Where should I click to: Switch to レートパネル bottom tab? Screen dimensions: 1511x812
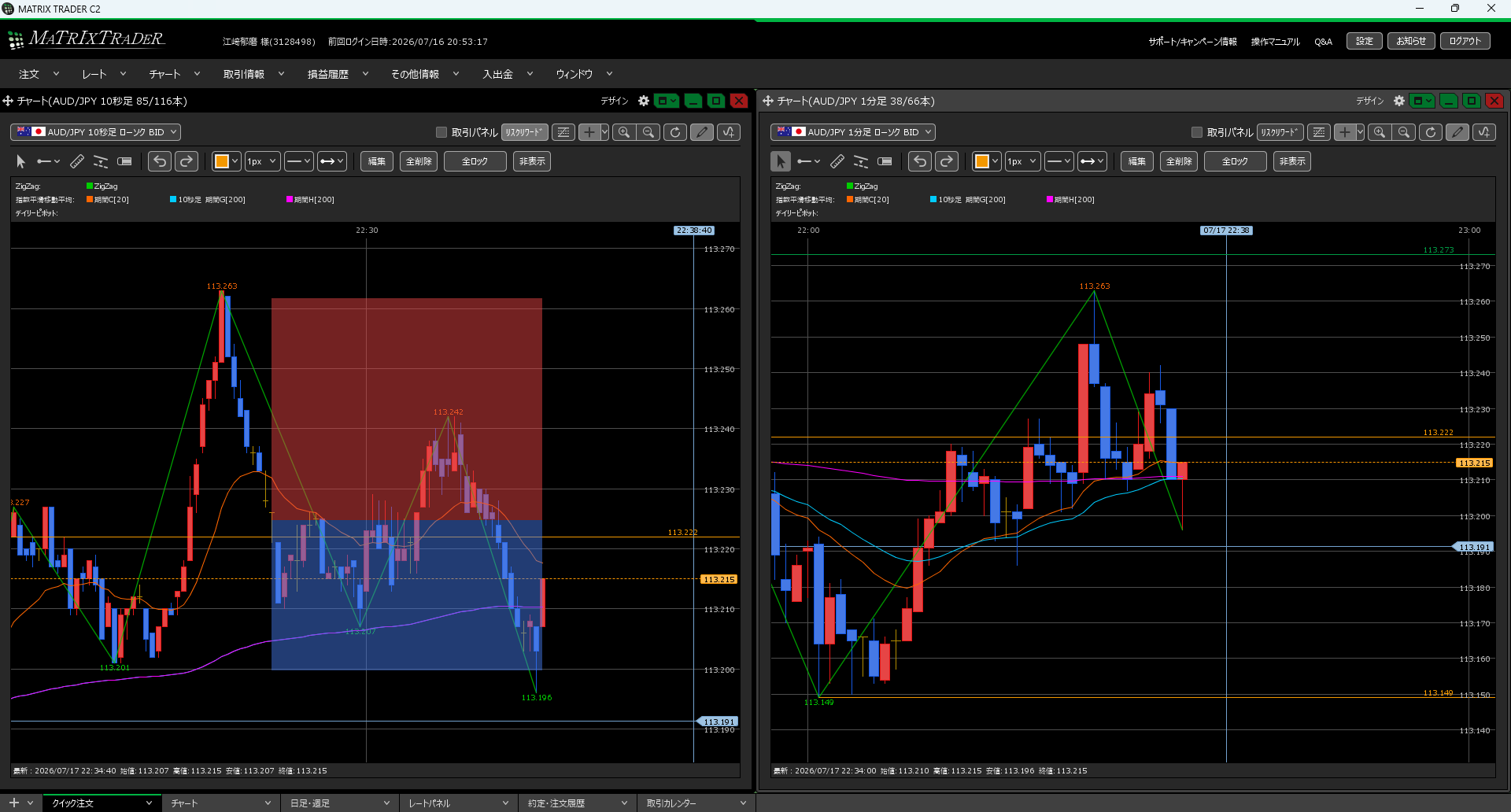pos(458,803)
